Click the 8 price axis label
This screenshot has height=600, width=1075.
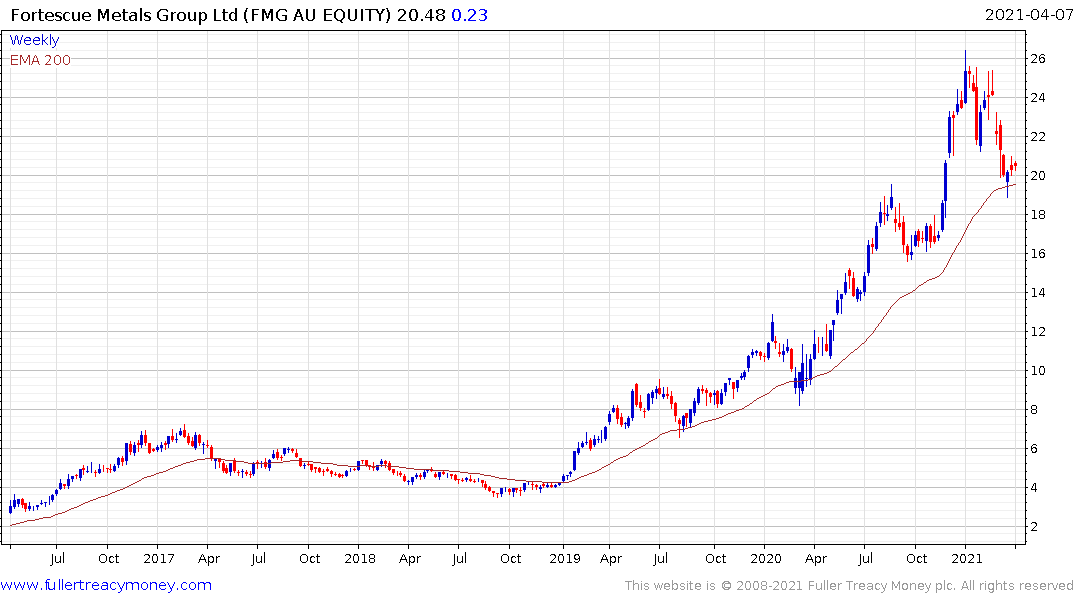1035,411
